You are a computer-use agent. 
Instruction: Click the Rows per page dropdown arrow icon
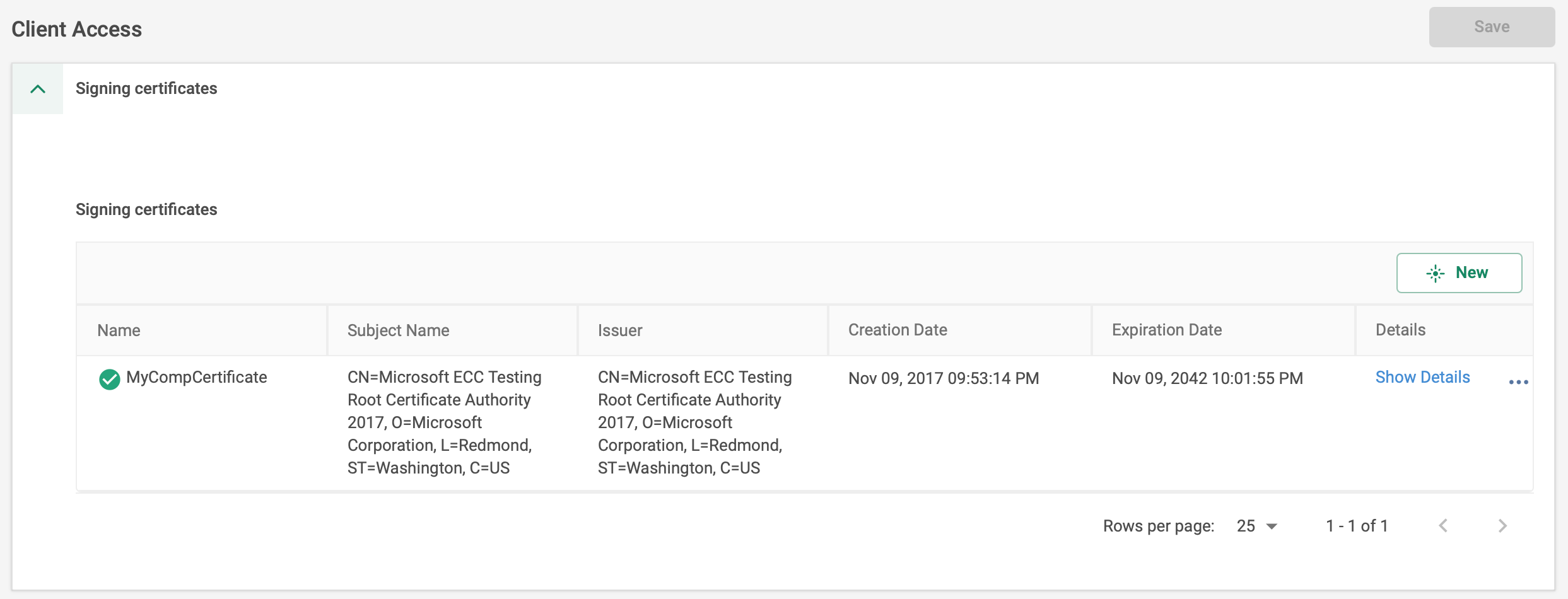(1274, 526)
